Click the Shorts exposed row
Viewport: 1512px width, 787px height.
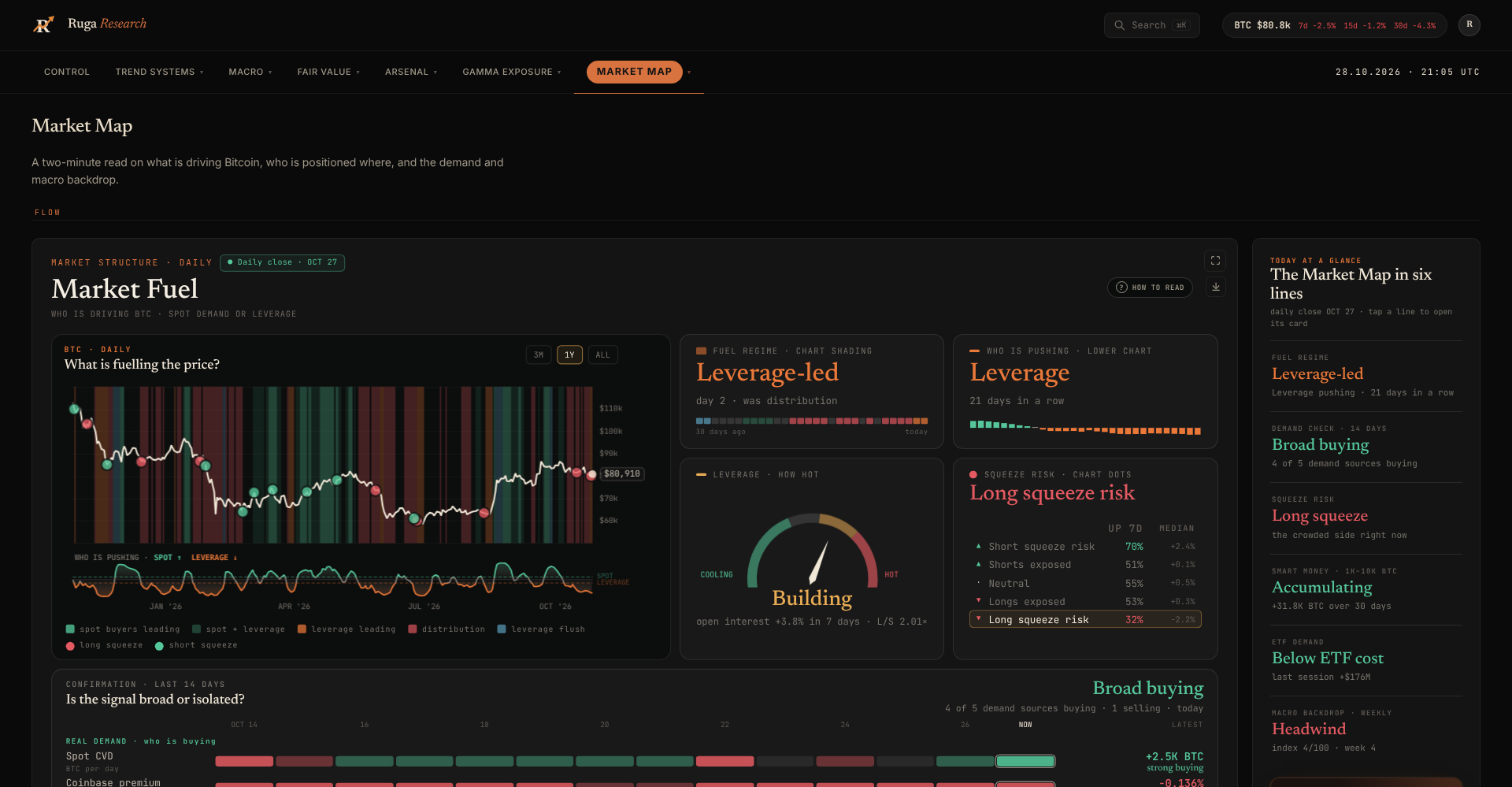[1085, 565]
